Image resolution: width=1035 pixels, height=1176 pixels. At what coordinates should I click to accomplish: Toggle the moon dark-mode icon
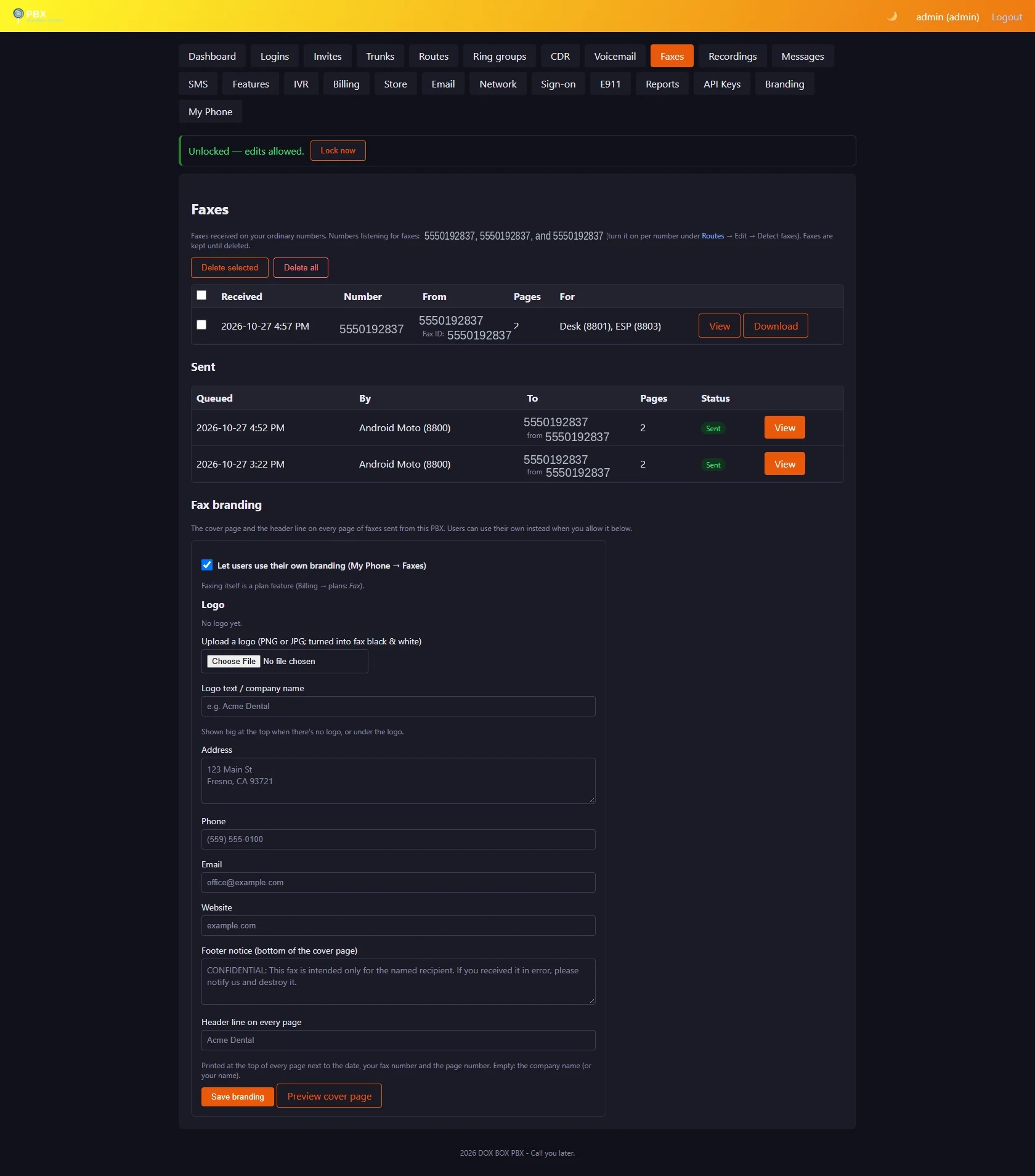pyautogui.click(x=891, y=17)
